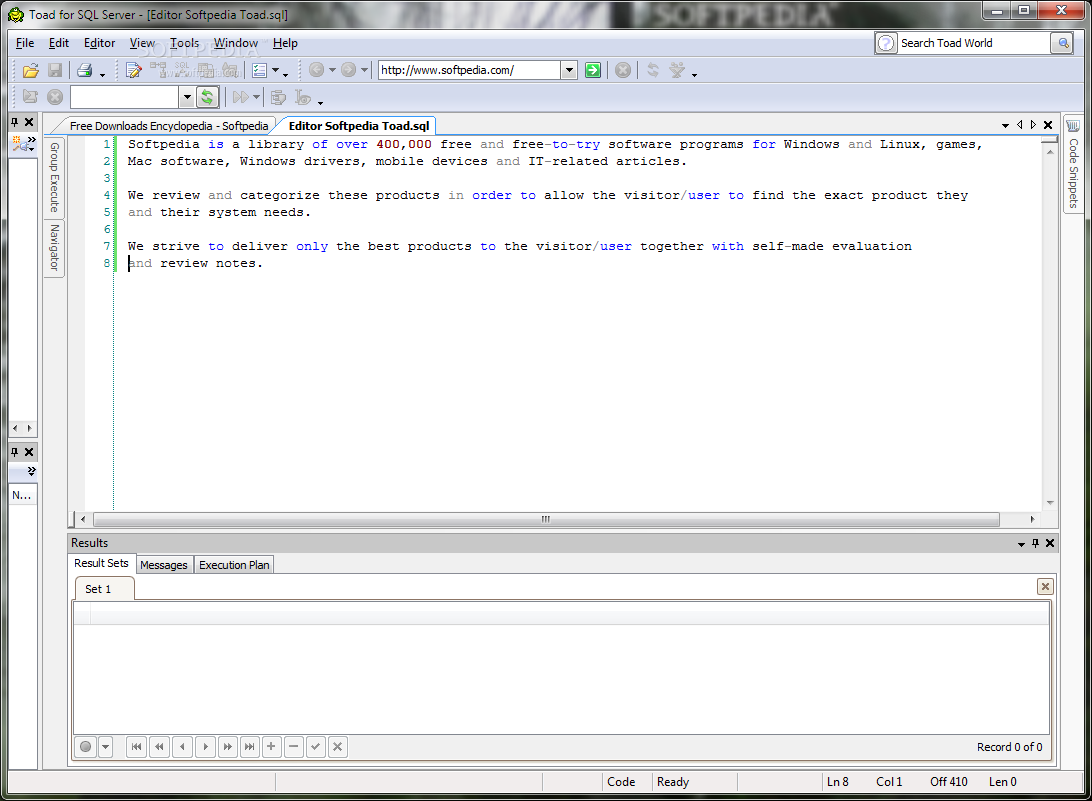Click the Post edit checkmark button

[x=315, y=747]
